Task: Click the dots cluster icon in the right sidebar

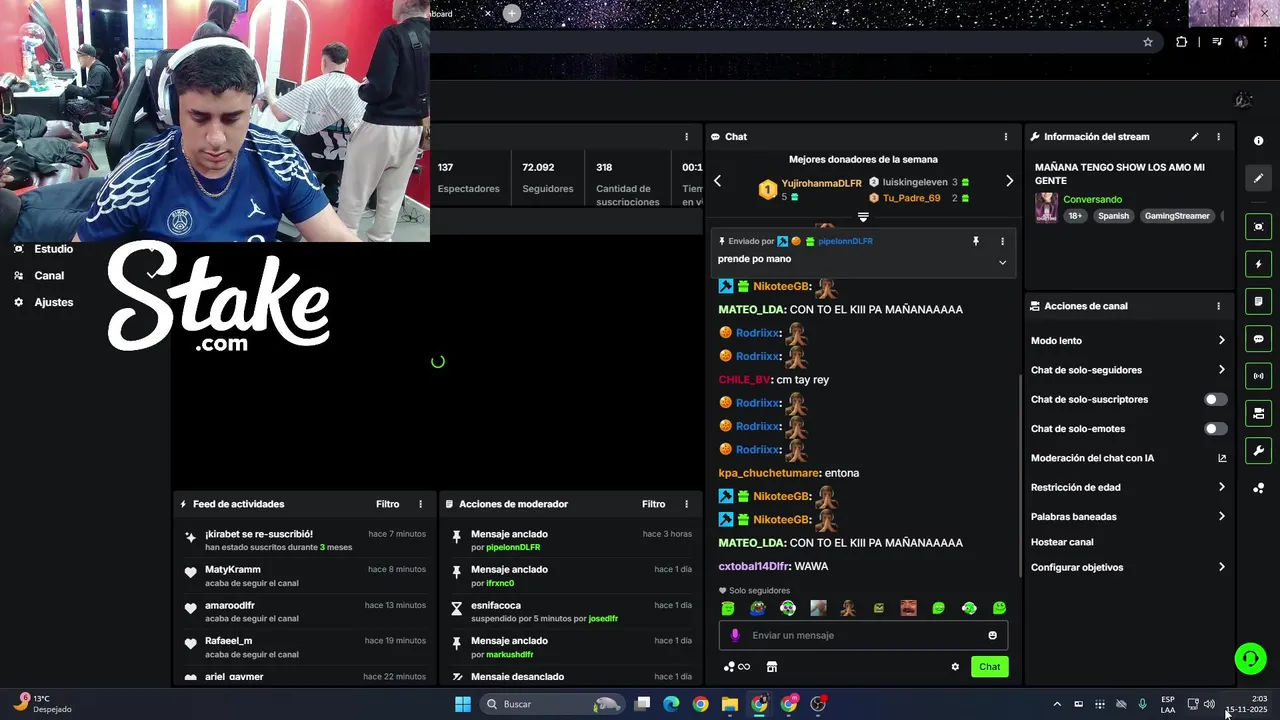Action: 1258,488
